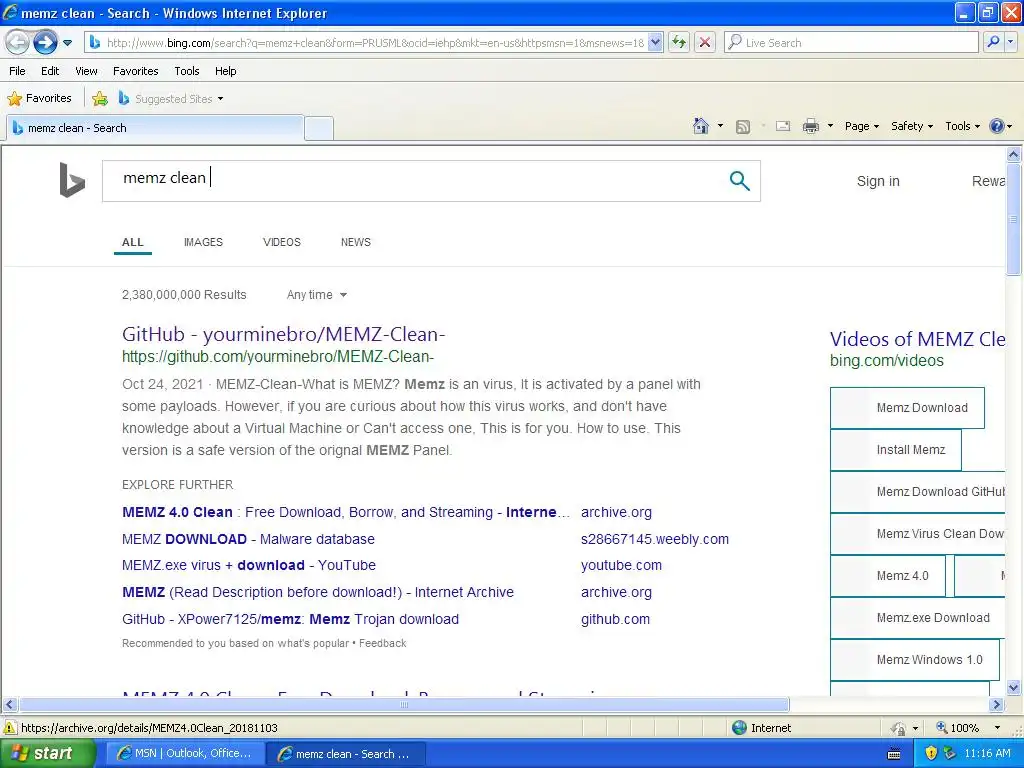Click the on-screen keyboard tray icon
Image resolution: width=1024 pixels, height=768 pixels.
pyautogui.click(x=895, y=754)
